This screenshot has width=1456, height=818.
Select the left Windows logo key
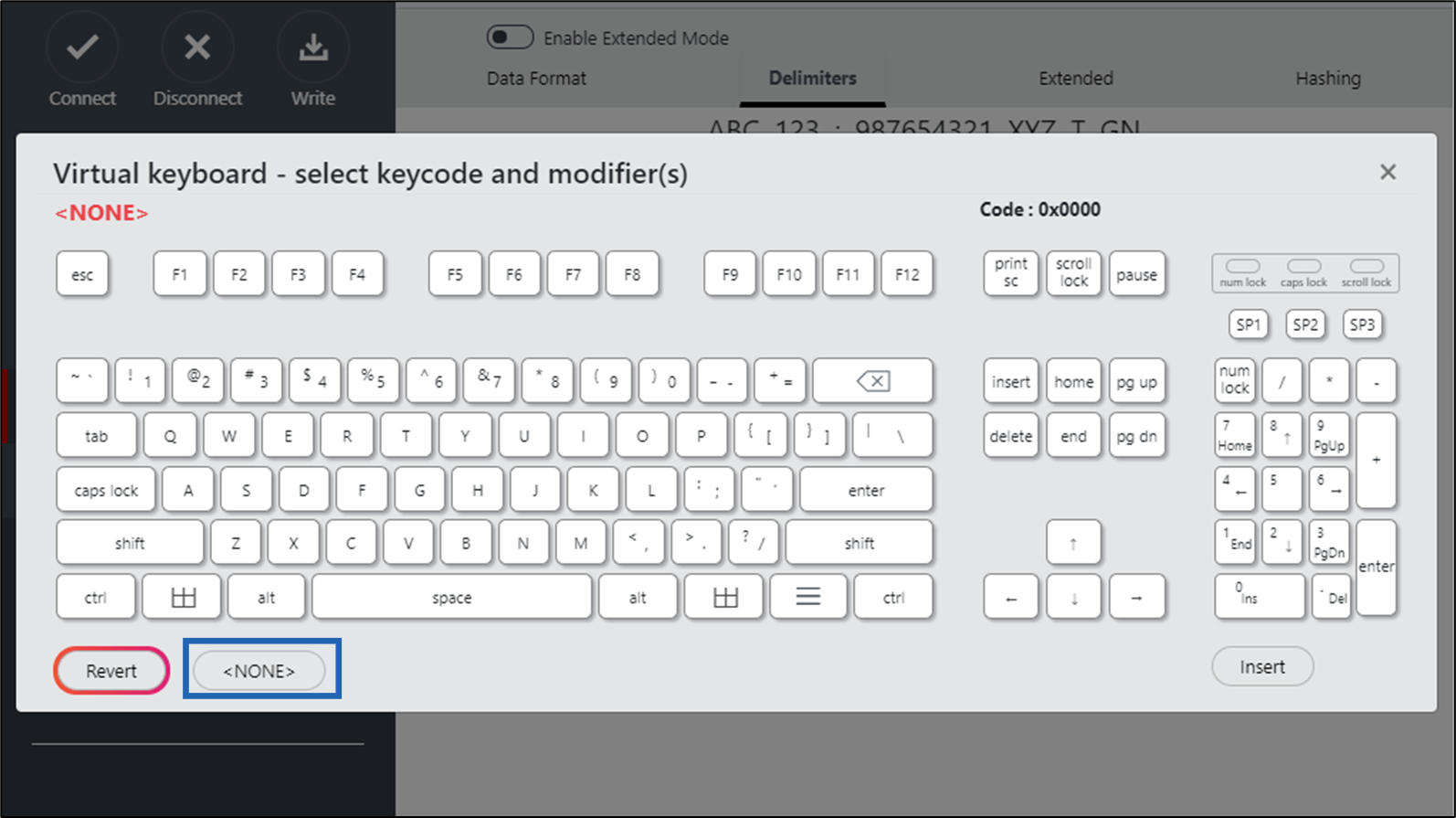(183, 597)
